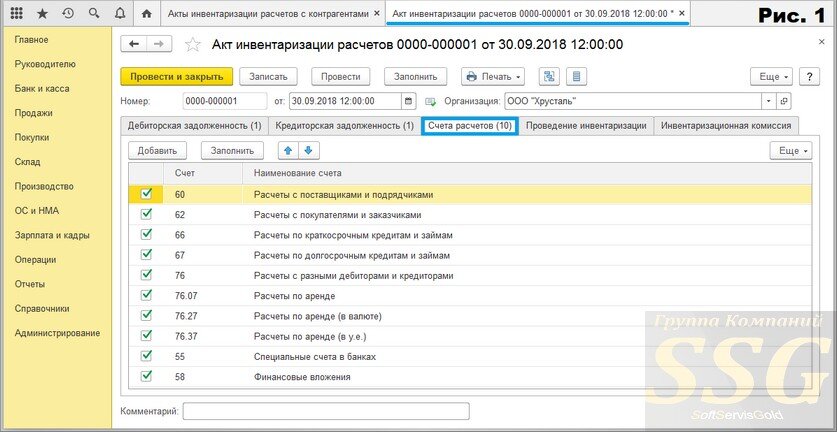Uncheck account 60 checkbox

pos(146,195)
